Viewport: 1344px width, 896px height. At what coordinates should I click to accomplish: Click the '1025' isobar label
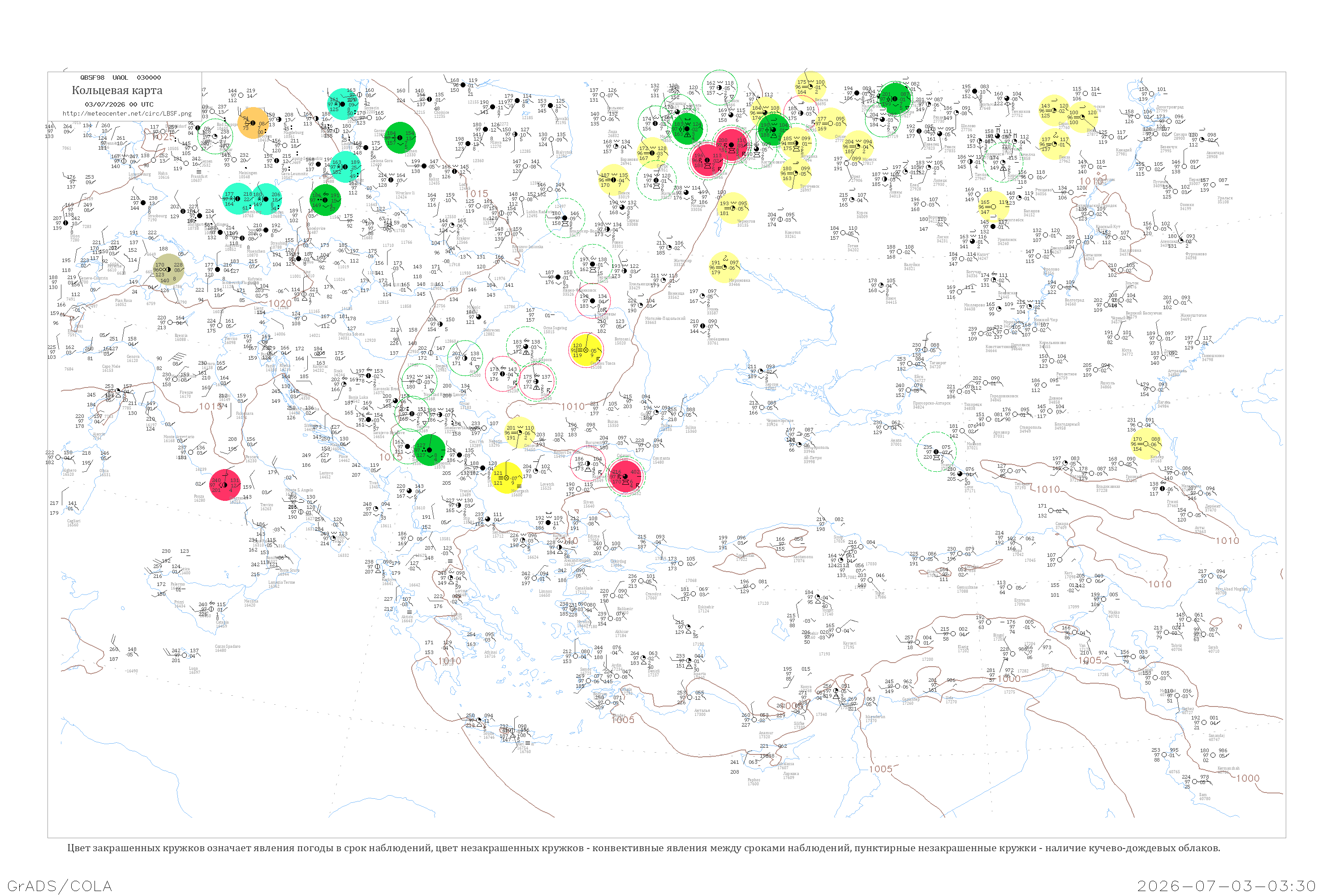[164, 137]
